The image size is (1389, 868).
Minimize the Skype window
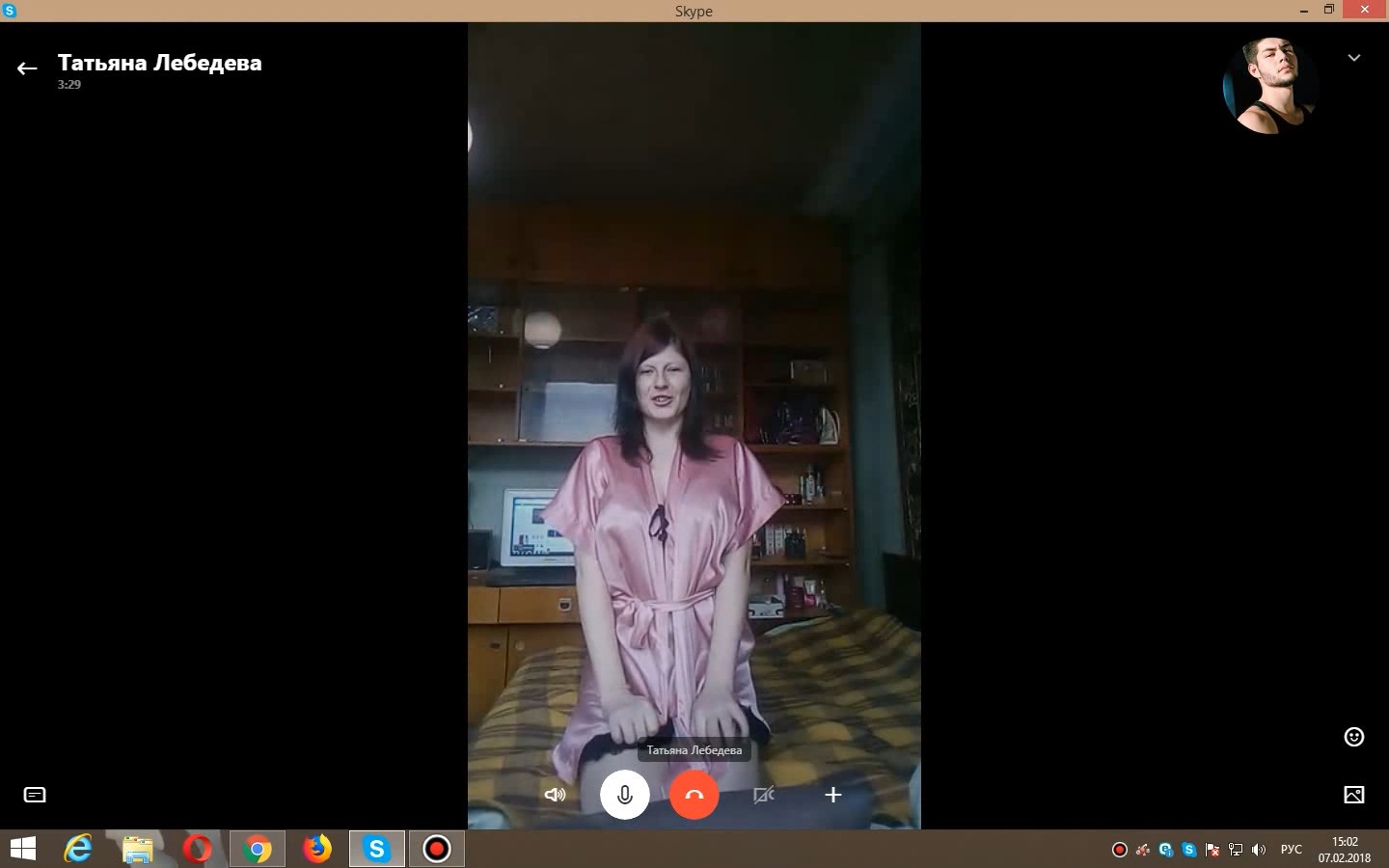pos(1303,10)
